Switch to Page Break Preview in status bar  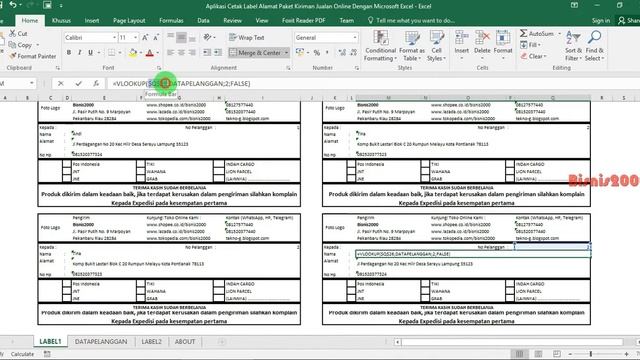point(557,354)
